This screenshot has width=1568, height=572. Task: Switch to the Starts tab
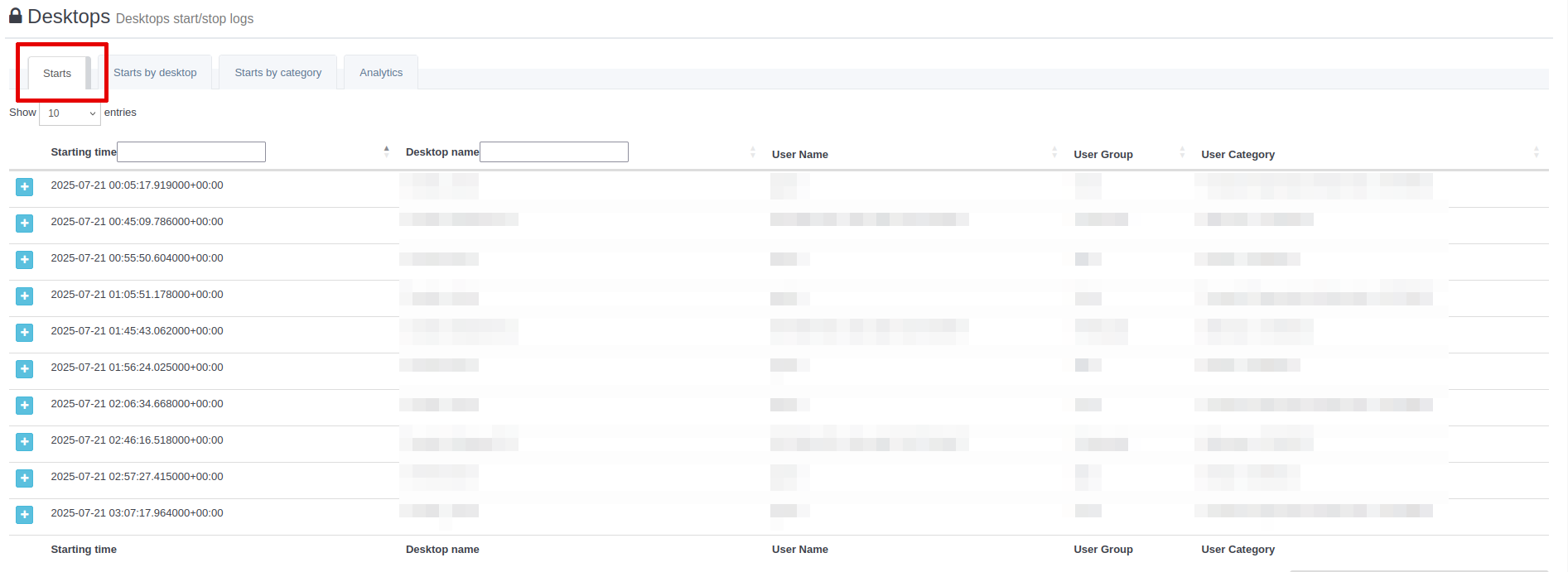[57, 74]
